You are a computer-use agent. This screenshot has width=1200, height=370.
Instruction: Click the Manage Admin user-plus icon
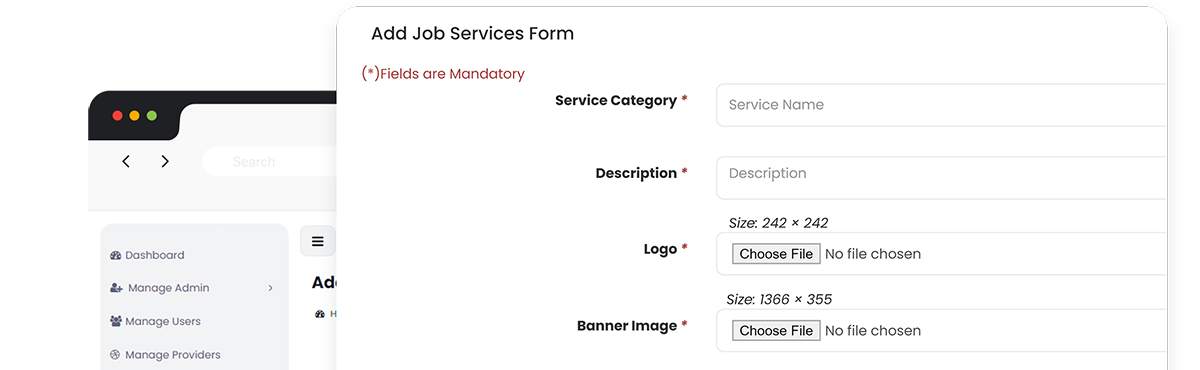click(x=116, y=288)
